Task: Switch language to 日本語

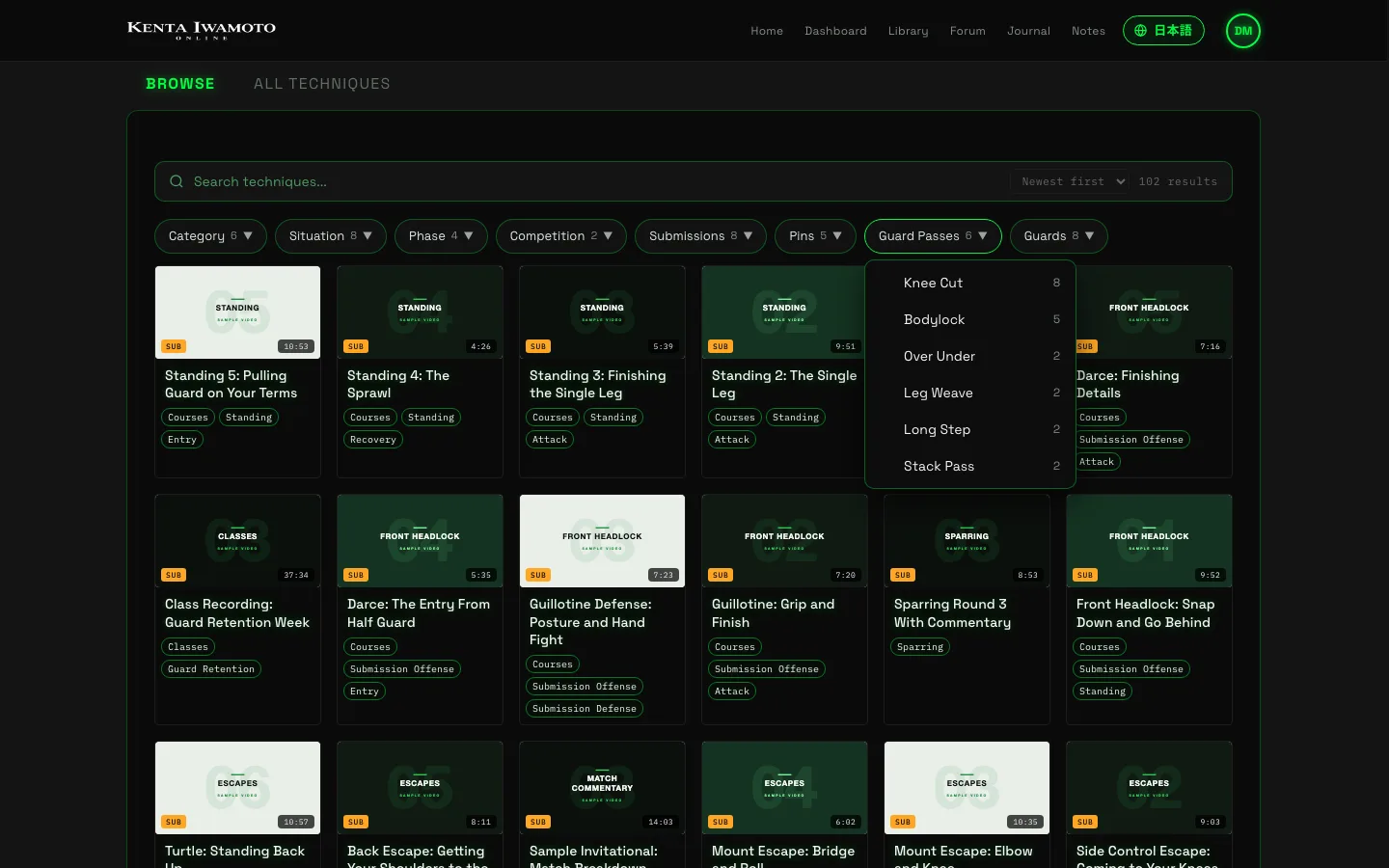Action: click(1163, 31)
